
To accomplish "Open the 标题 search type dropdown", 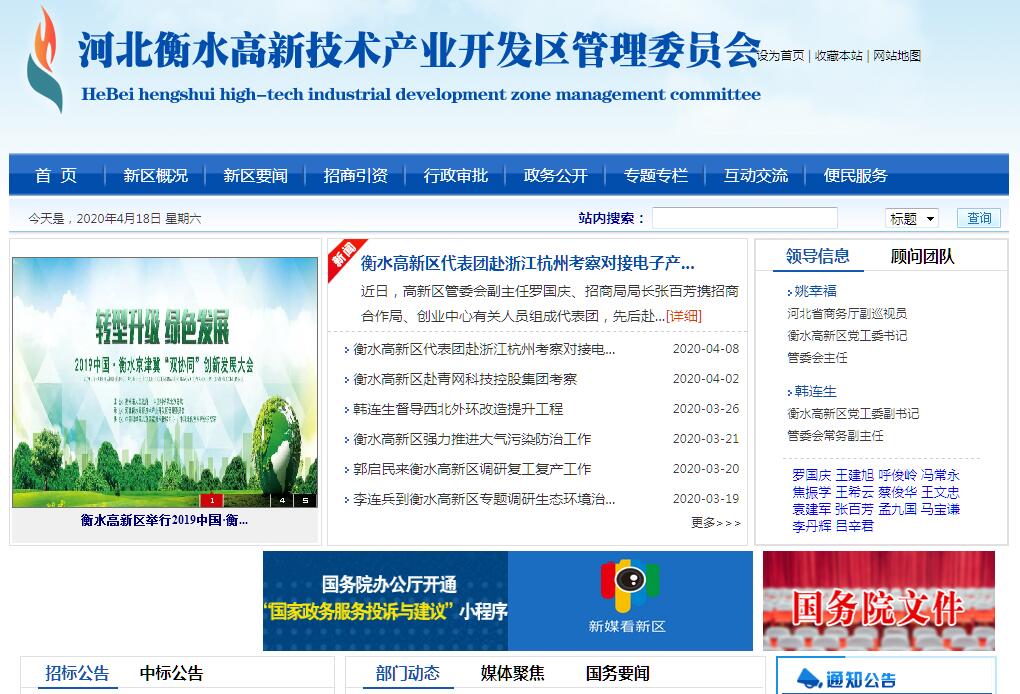I will coord(911,218).
